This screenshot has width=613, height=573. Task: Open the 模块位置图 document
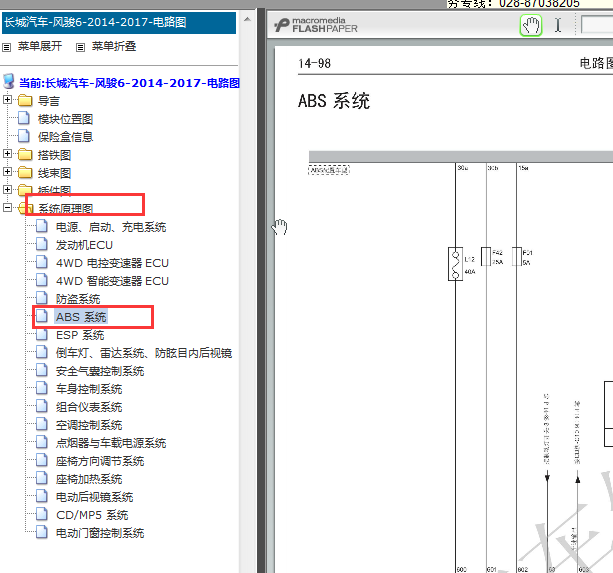pyautogui.click(x=65, y=119)
